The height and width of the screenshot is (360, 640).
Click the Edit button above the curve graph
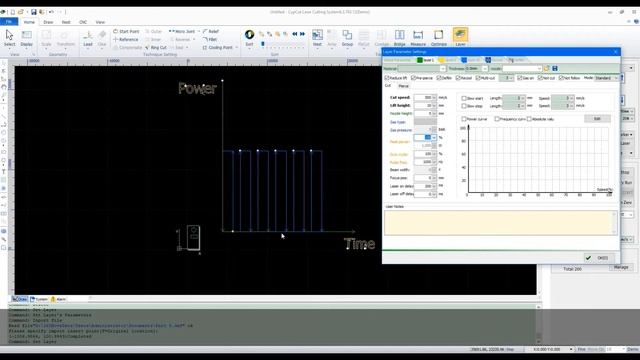pyautogui.click(x=597, y=119)
